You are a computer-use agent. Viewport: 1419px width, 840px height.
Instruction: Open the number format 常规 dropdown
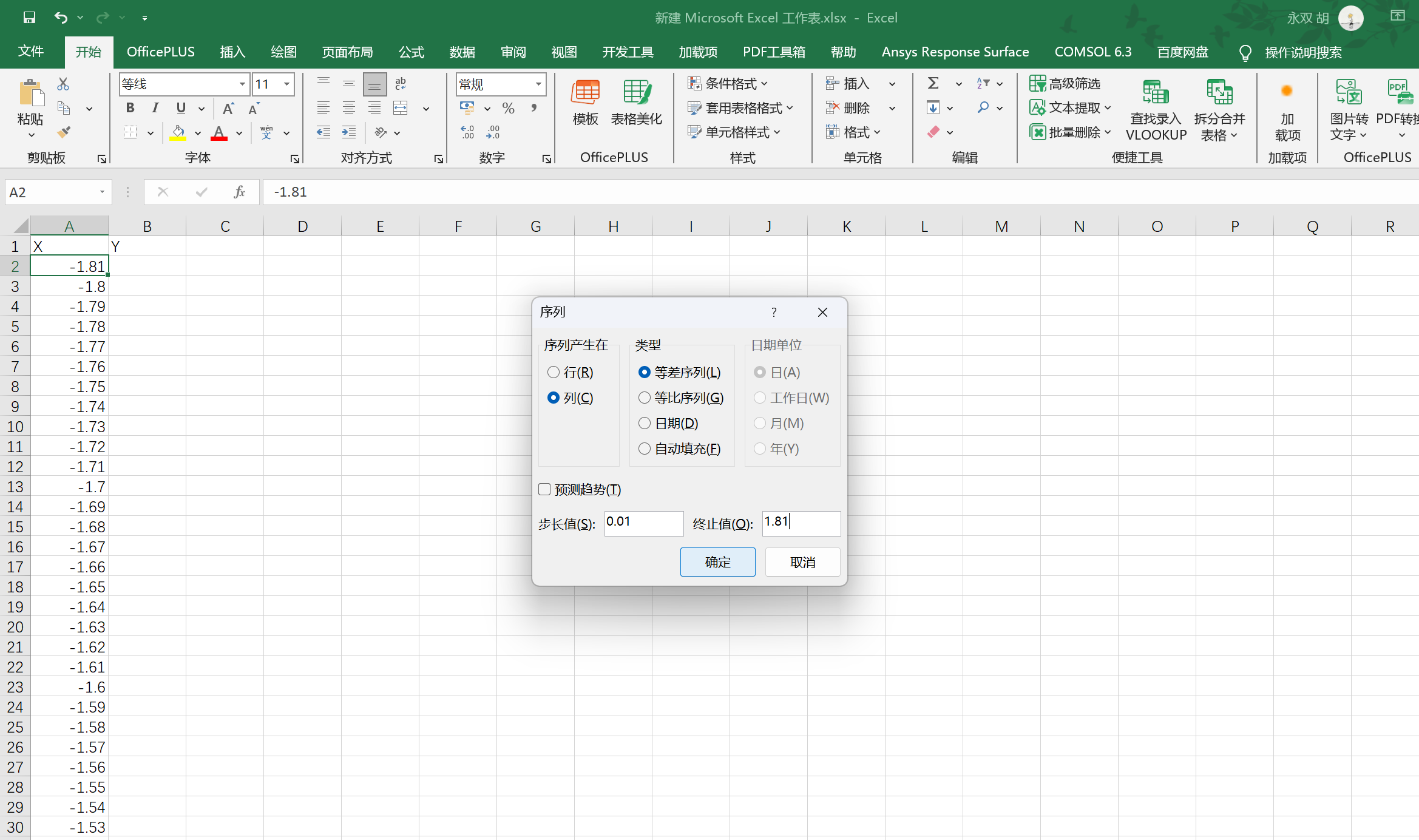(x=538, y=84)
